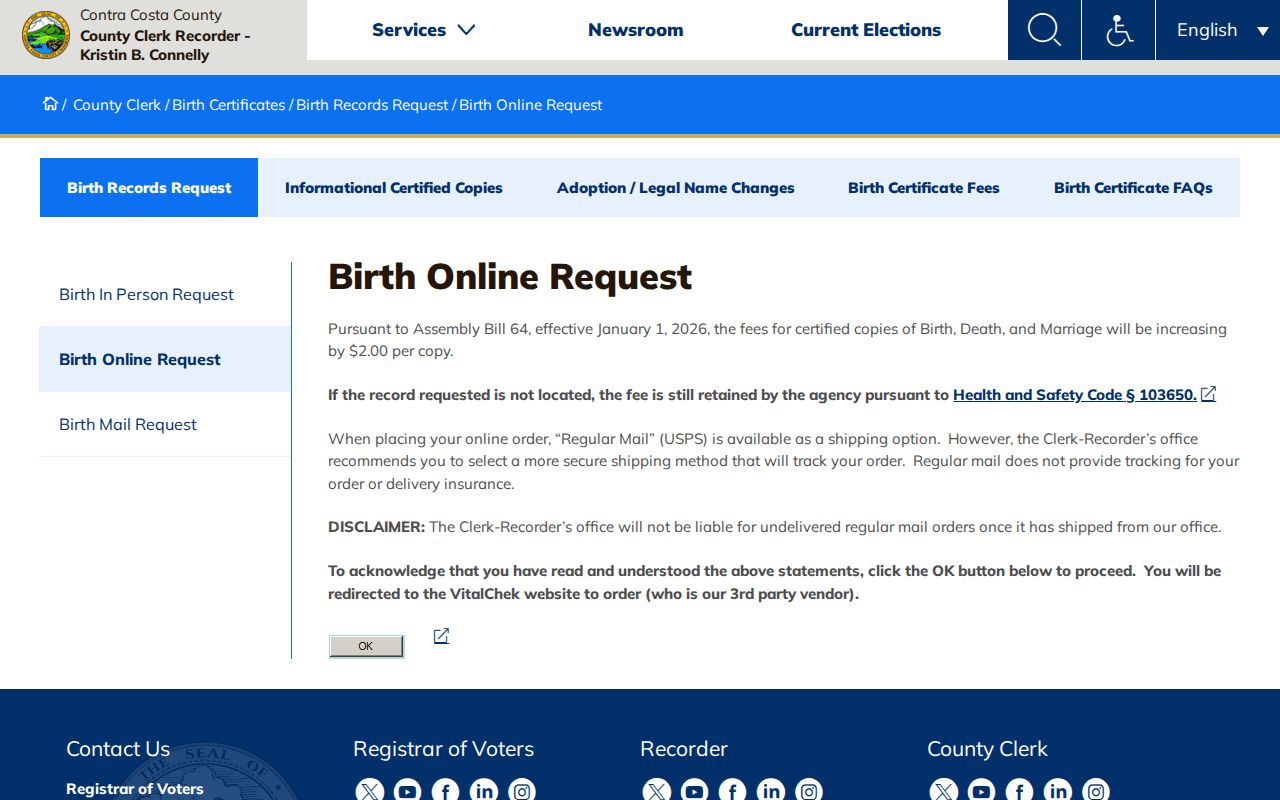Go to Newsroom in top navigation
1280x800 pixels.
point(636,30)
